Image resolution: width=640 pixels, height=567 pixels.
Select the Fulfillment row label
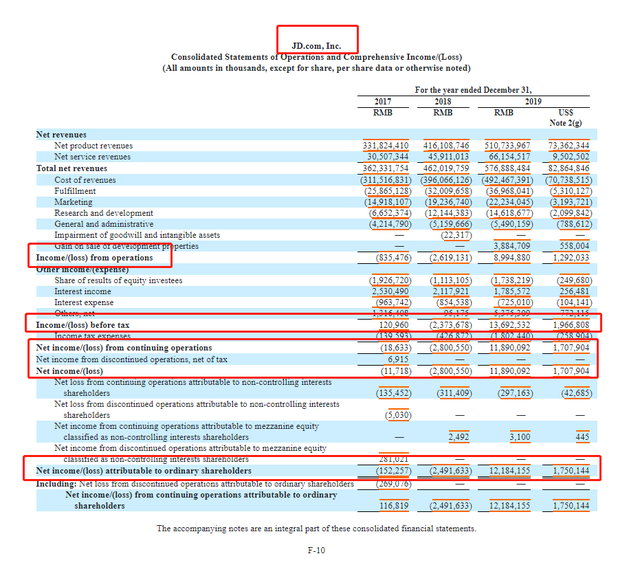[75, 191]
